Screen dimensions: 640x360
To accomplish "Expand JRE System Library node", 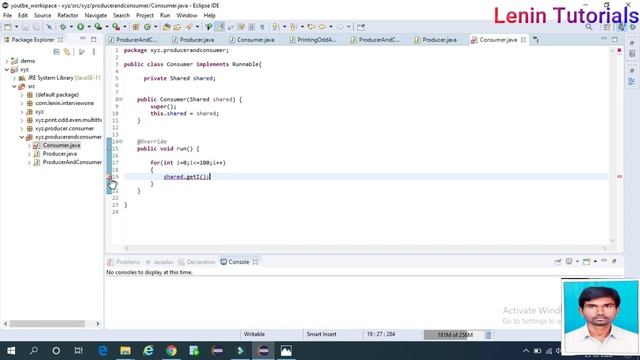I will 14,78.
